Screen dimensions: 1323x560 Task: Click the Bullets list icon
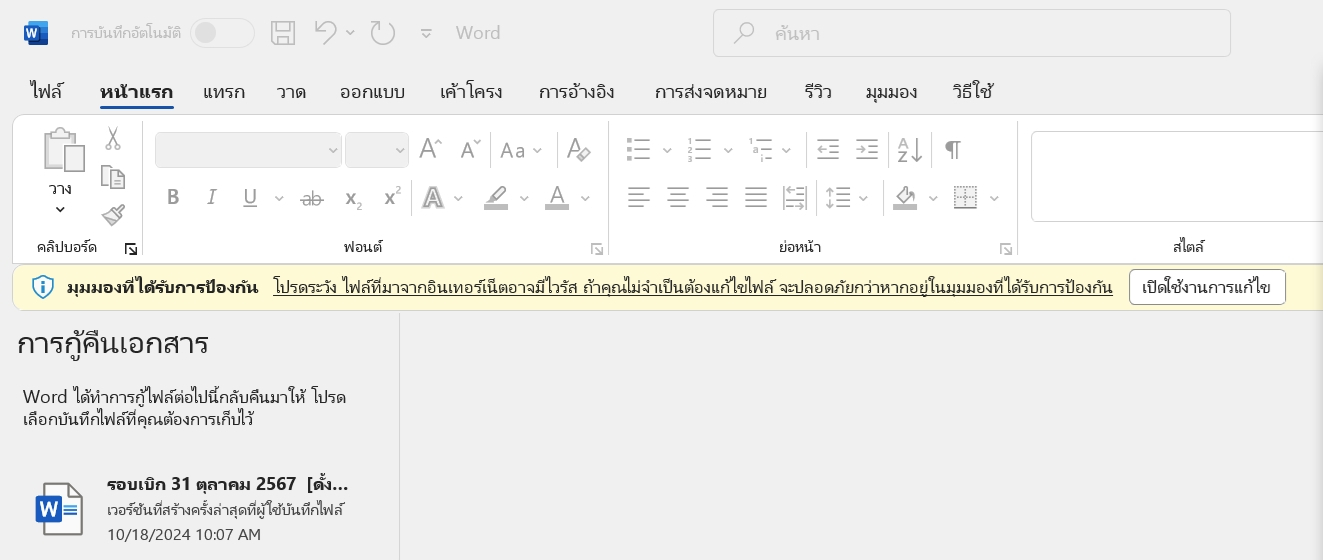(638, 150)
